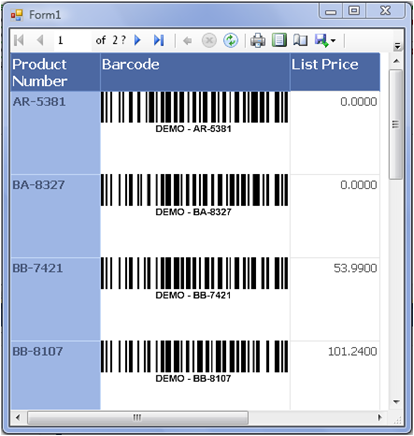Viewport: 414px width, 436px height.
Task: Jump to the last report page
Action: 159,40
